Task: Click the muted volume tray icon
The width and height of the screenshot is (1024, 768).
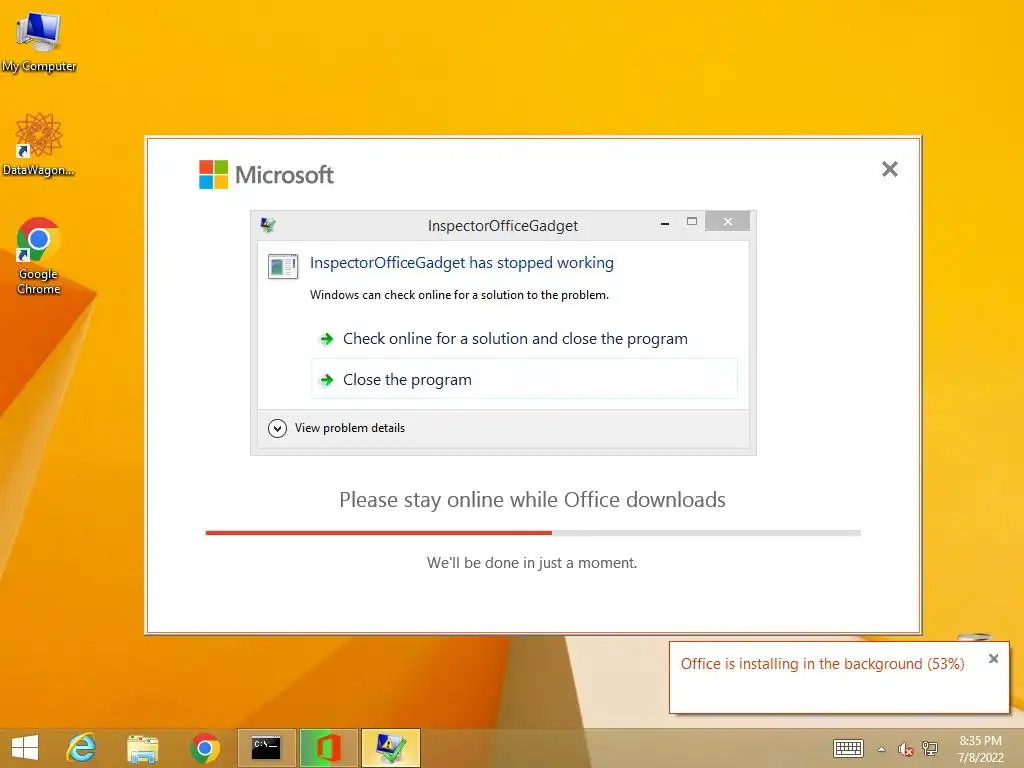Action: tap(905, 749)
